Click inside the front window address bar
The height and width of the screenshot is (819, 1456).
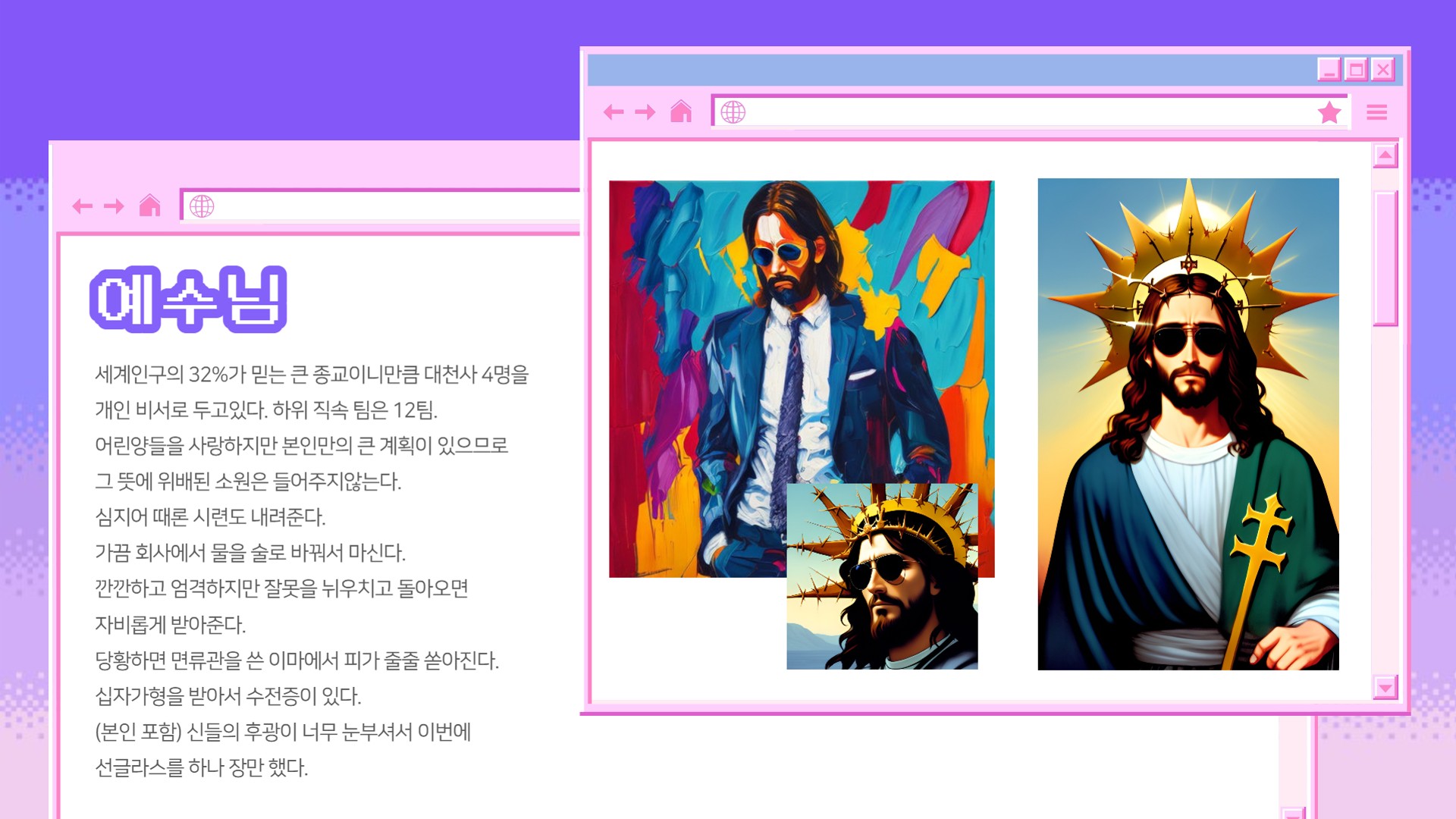point(1024,112)
